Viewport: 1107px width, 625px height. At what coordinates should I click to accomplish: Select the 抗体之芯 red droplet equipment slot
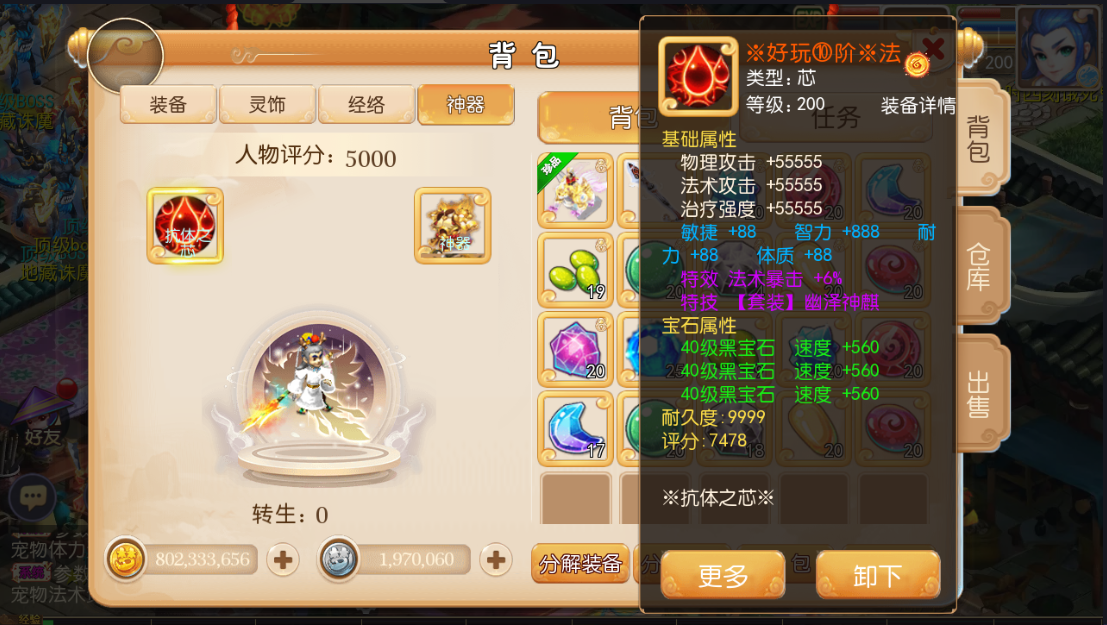pos(185,225)
